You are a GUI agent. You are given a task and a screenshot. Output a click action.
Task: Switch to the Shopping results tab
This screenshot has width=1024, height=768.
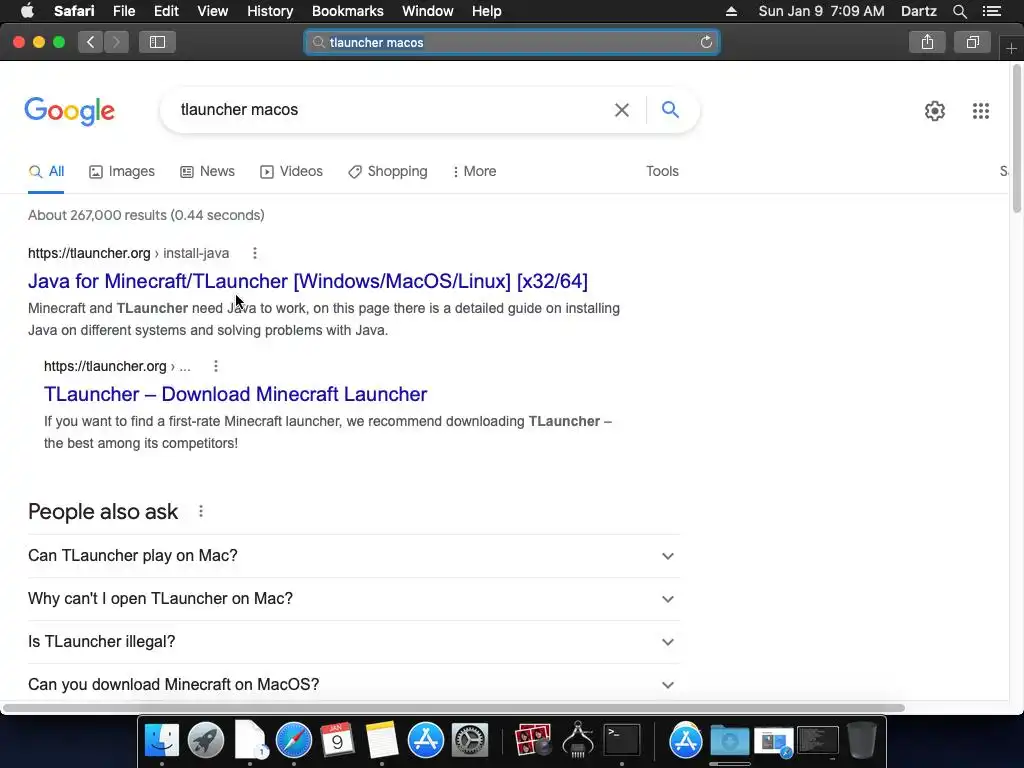coord(388,172)
